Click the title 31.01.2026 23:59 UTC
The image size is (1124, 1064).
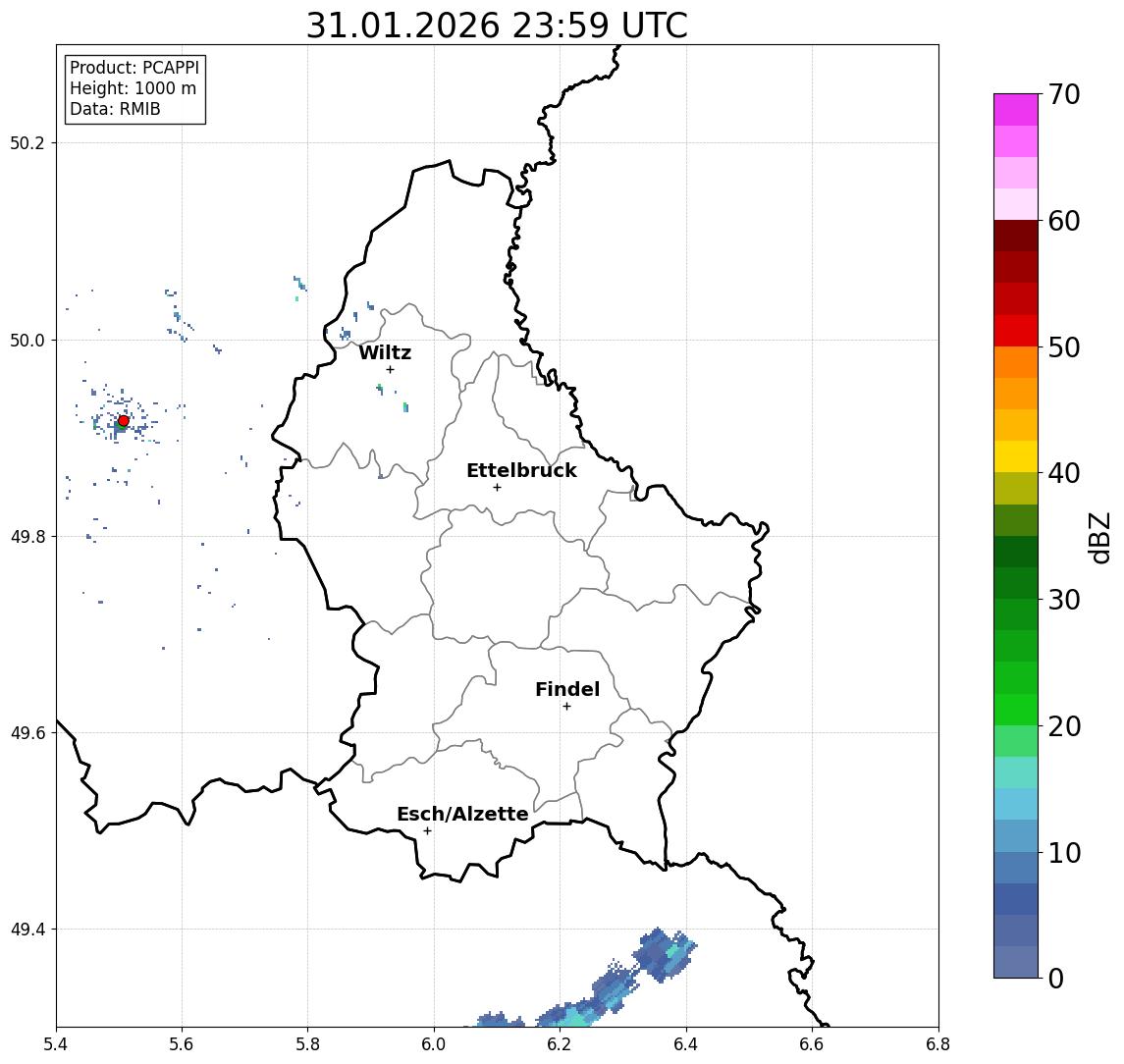(497, 26)
